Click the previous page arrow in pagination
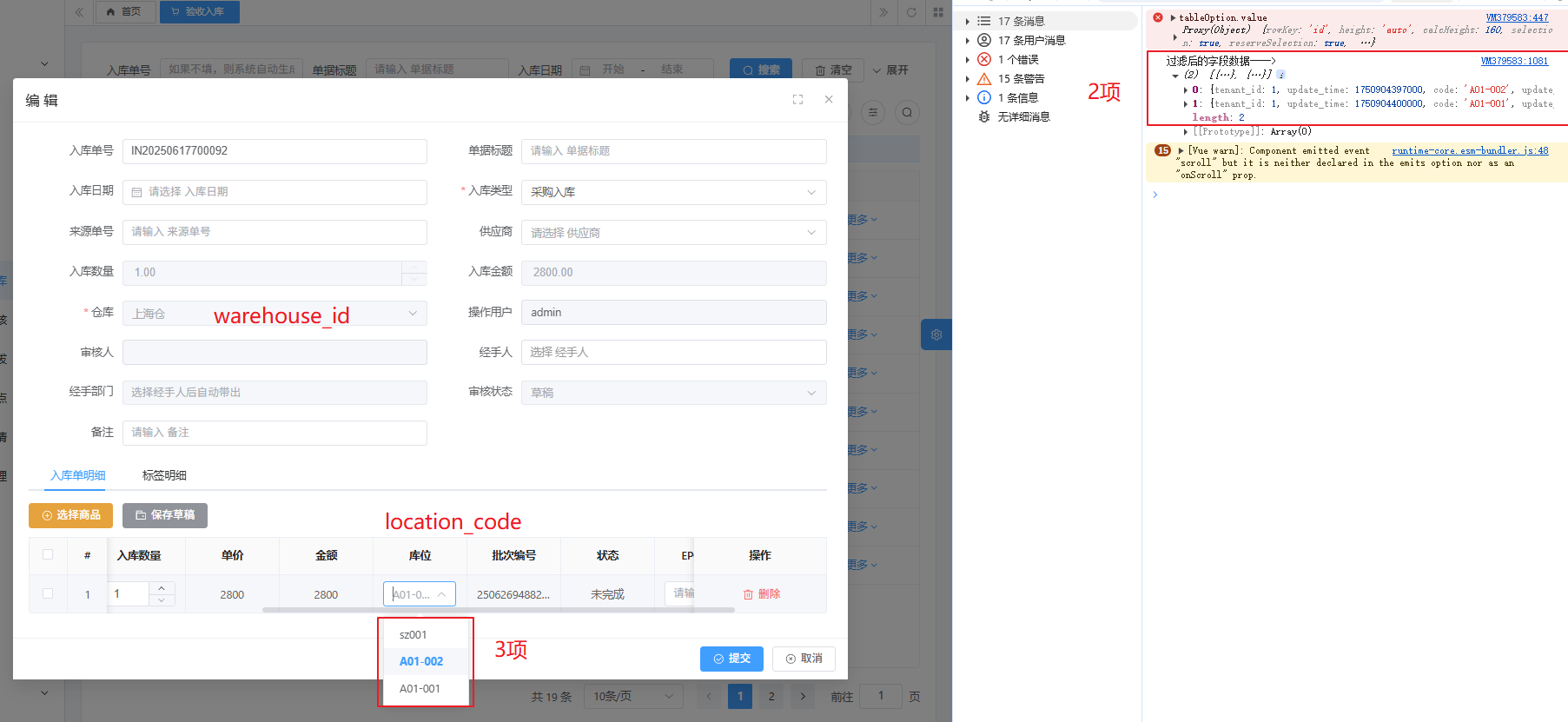Screen dimensions: 1568x722 [x=709, y=696]
